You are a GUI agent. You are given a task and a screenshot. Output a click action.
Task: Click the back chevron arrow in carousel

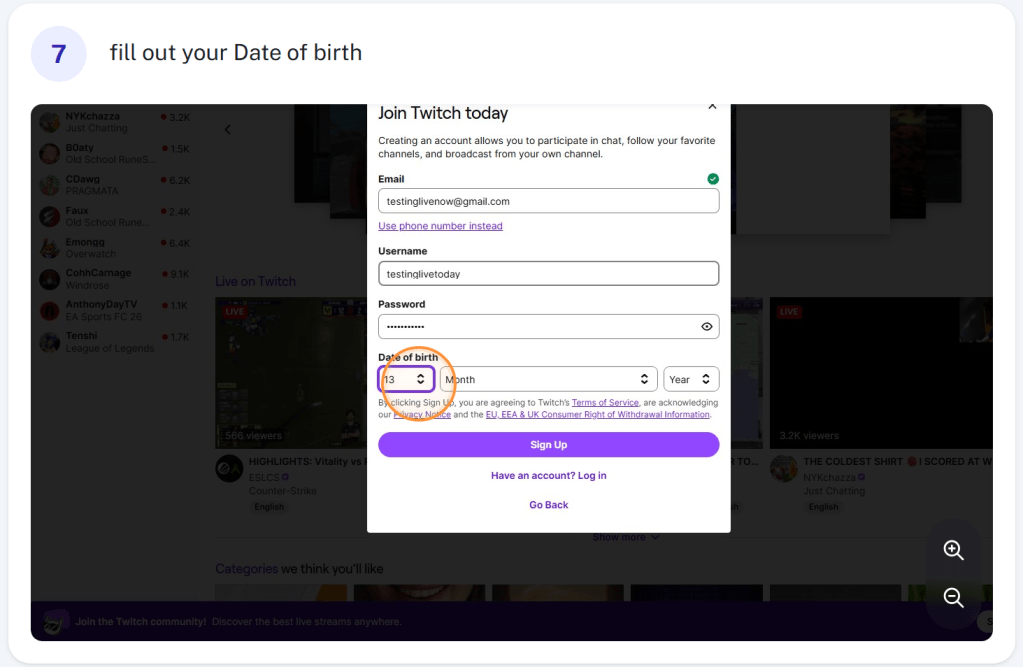pyautogui.click(x=228, y=129)
